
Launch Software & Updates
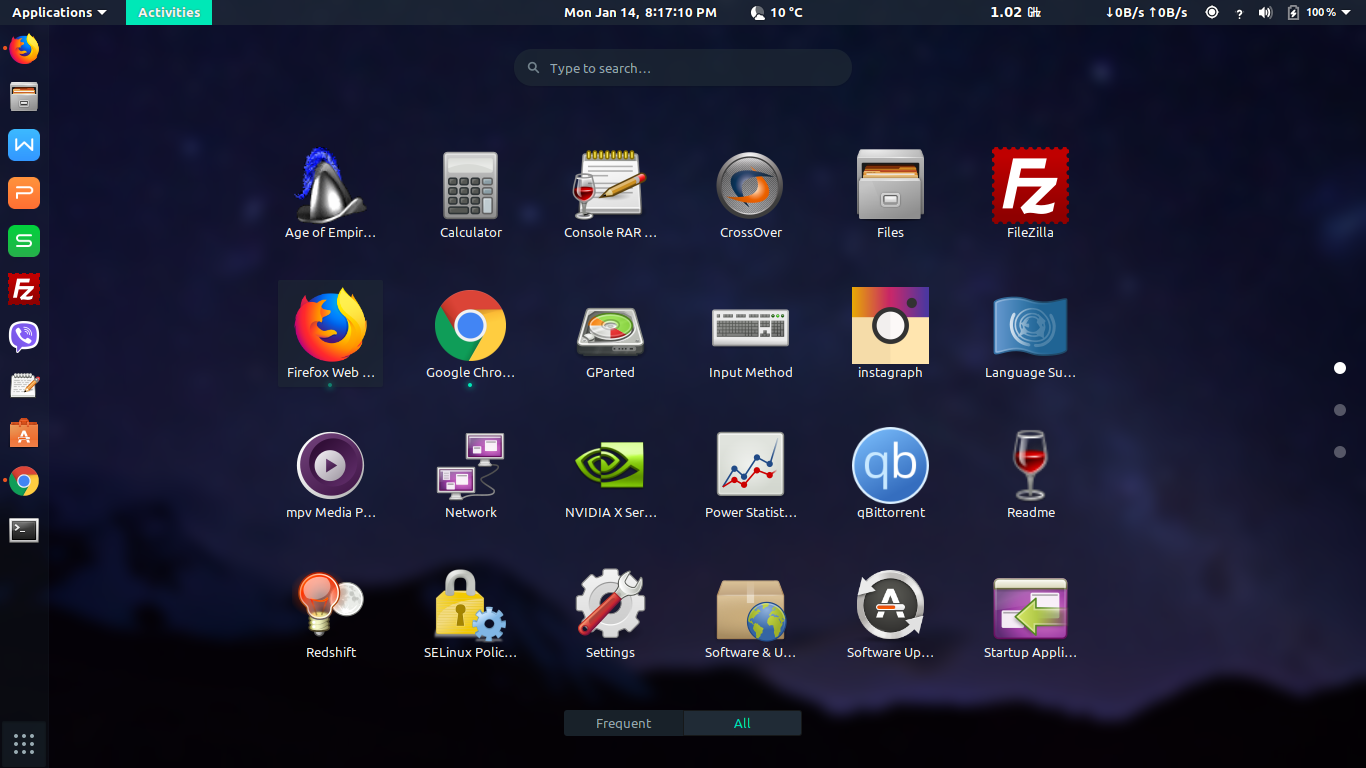tap(750, 608)
